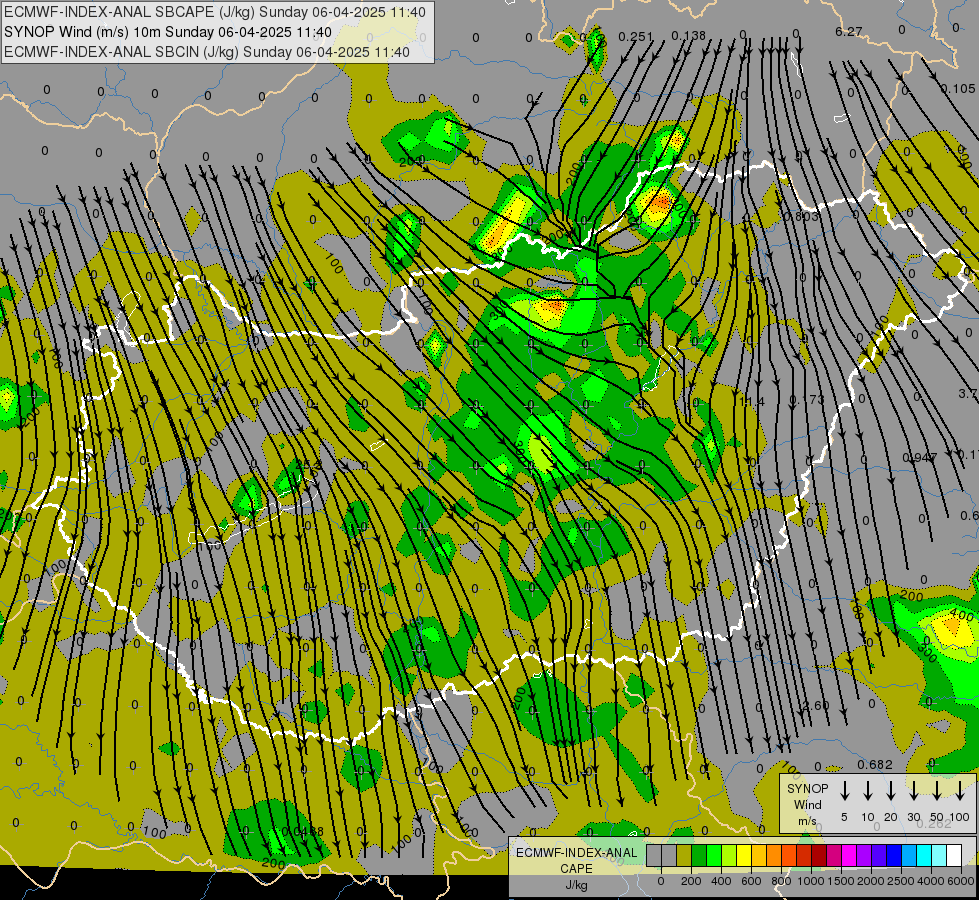
Task: Click the SYNOP Wind 10m title line
Action: click(x=167, y=32)
